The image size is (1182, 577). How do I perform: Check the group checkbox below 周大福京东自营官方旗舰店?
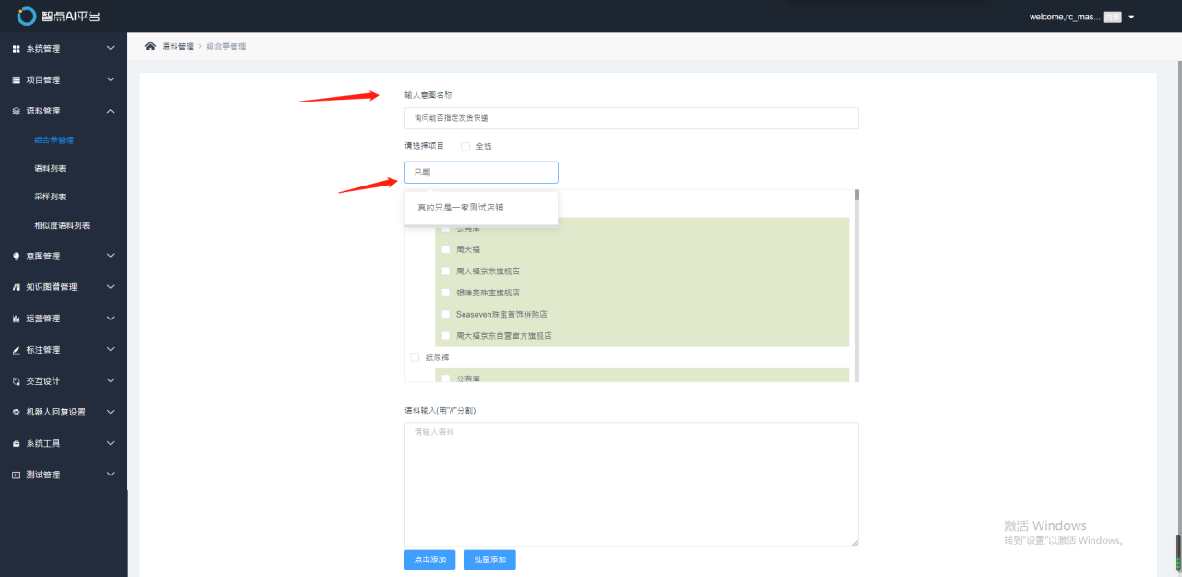(415, 358)
